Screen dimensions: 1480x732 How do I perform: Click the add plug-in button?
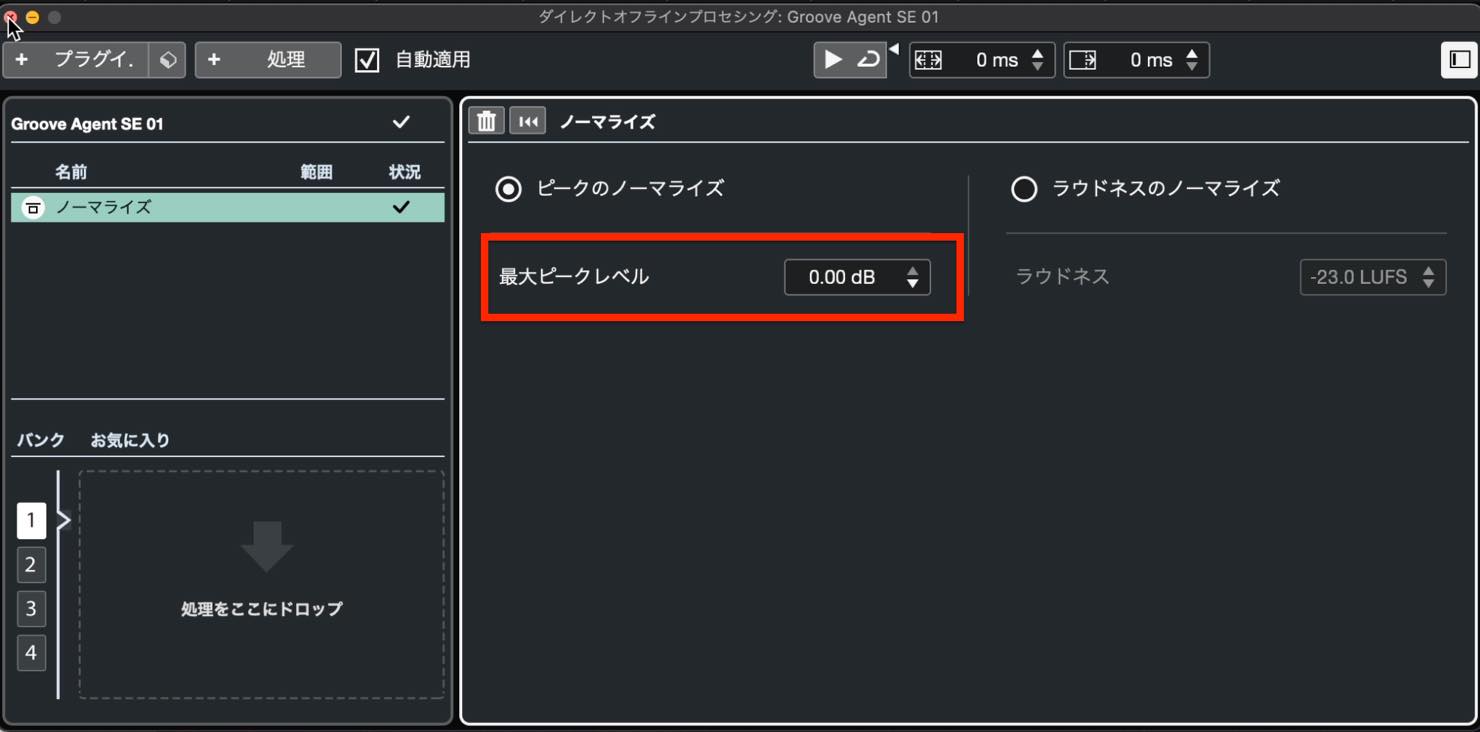click(x=77, y=60)
